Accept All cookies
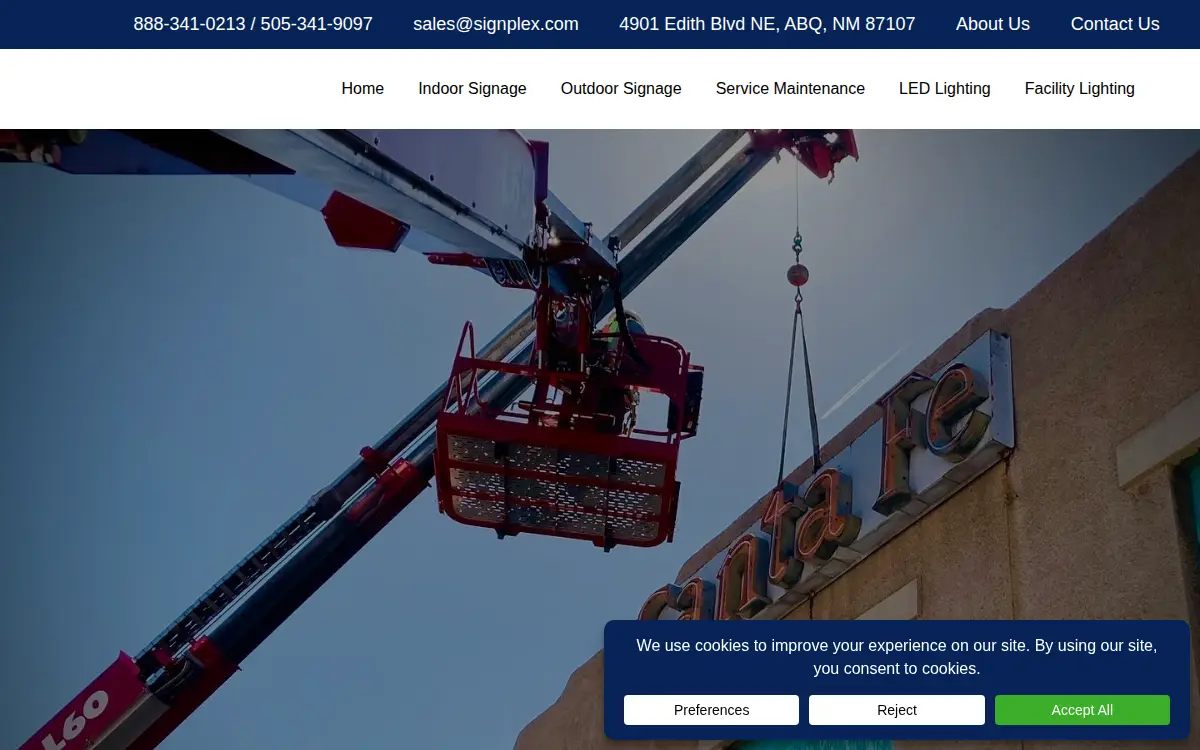1200x750 pixels. click(x=1082, y=710)
